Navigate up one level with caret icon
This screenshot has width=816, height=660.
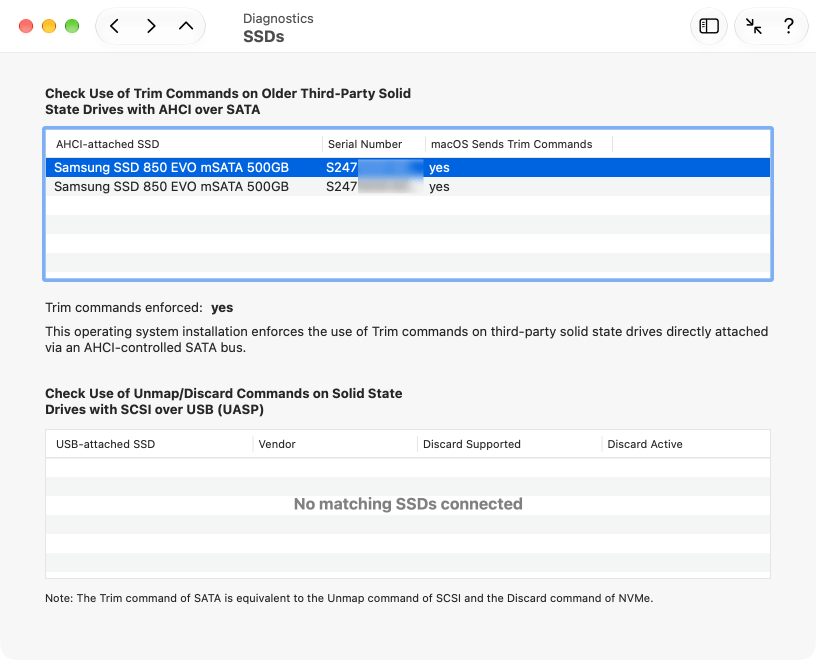tap(186, 26)
